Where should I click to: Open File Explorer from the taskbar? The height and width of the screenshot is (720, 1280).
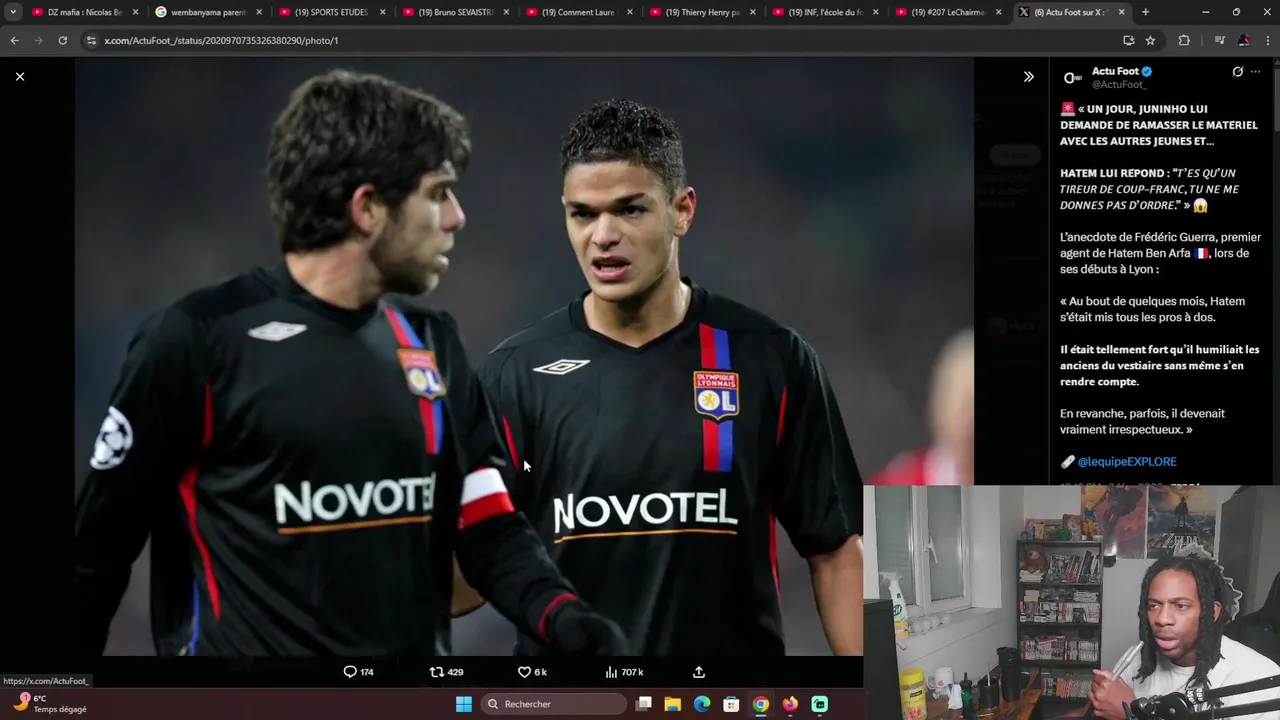[673, 704]
